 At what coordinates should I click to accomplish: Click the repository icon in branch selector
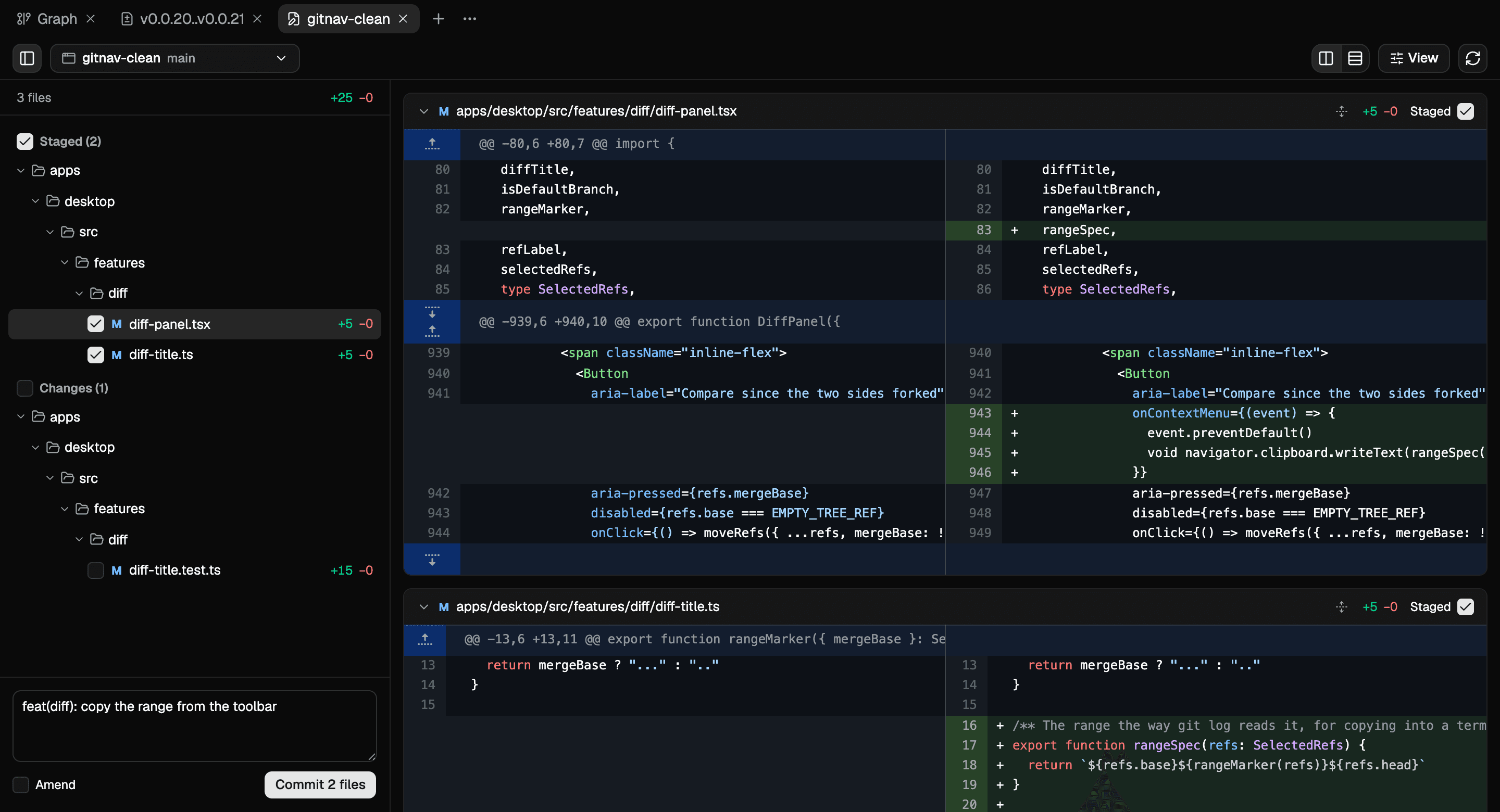coord(69,58)
